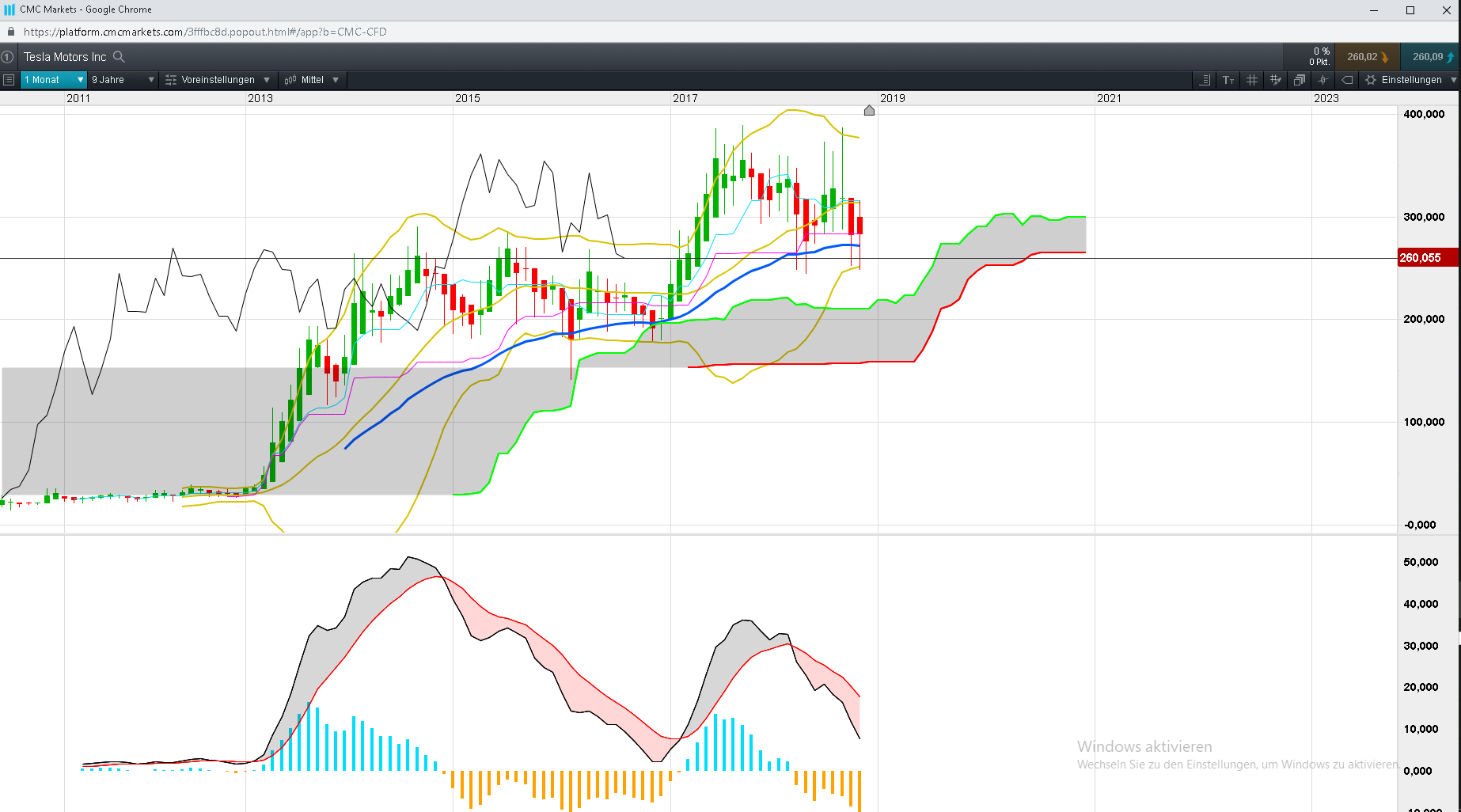Toggle the chart grid icon
1461x812 pixels.
click(x=1252, y=80)
